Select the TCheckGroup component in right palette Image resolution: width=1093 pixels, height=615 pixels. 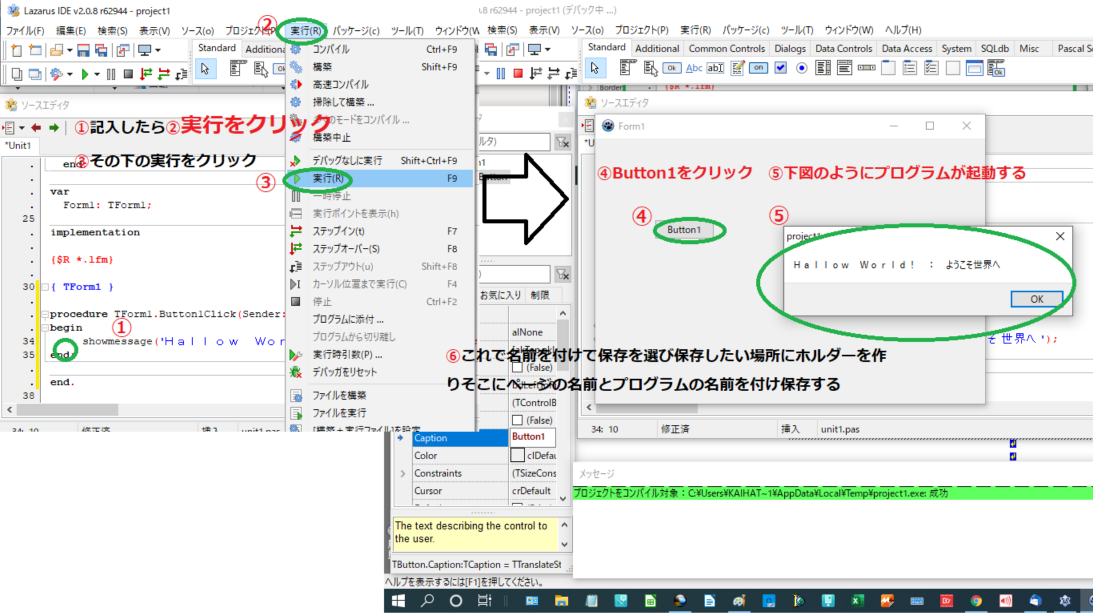pos(931,68)
